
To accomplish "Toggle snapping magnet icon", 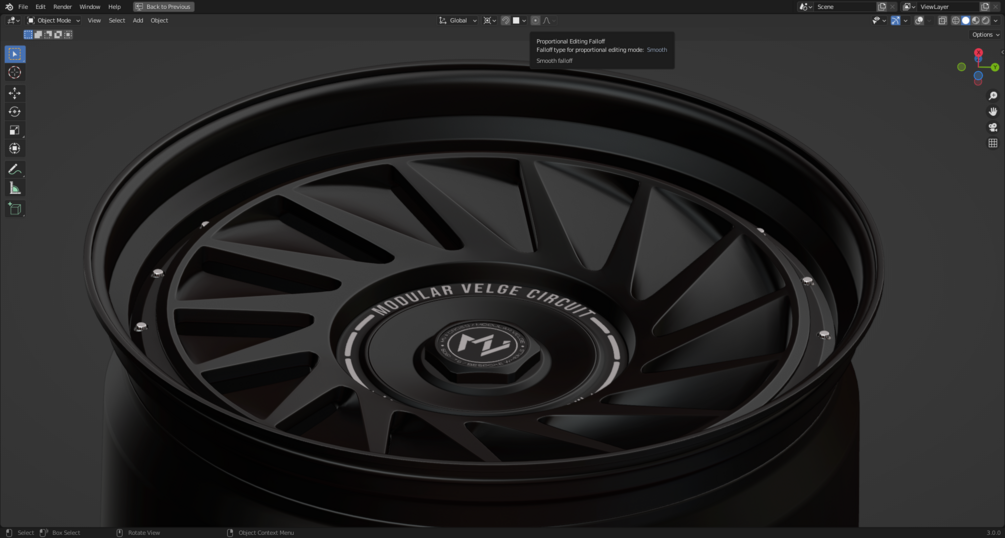I will 506,21.
